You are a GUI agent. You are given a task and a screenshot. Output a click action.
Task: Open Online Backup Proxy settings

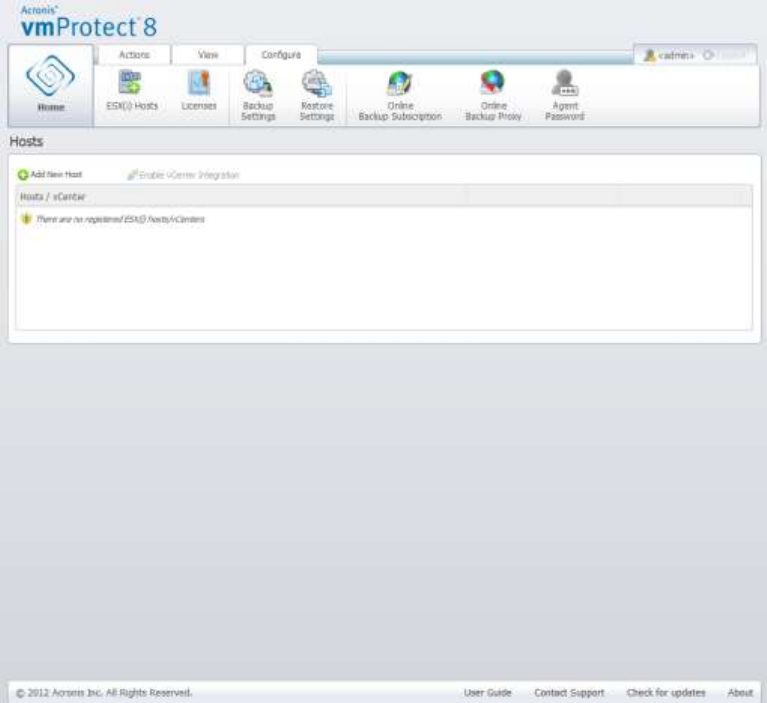493,96
